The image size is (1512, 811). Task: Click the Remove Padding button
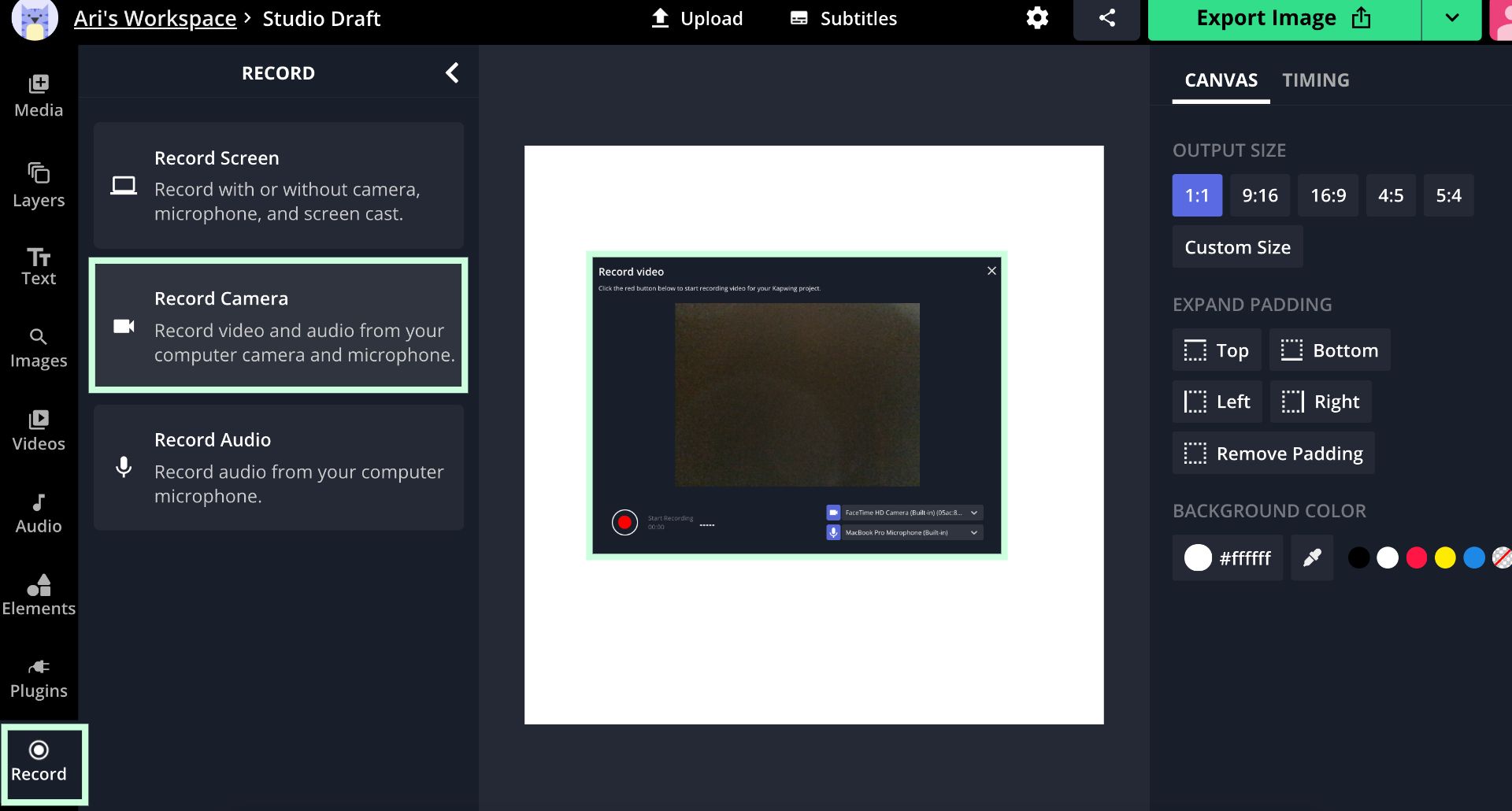(1273, 454)
